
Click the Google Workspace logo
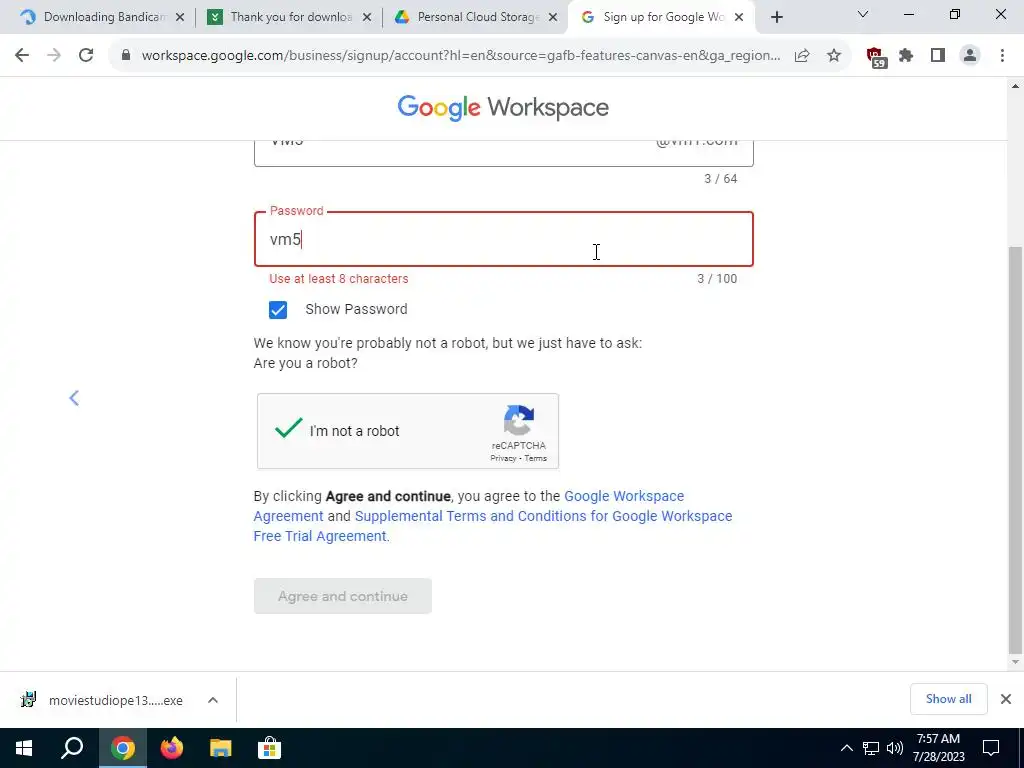click(503, 107)
